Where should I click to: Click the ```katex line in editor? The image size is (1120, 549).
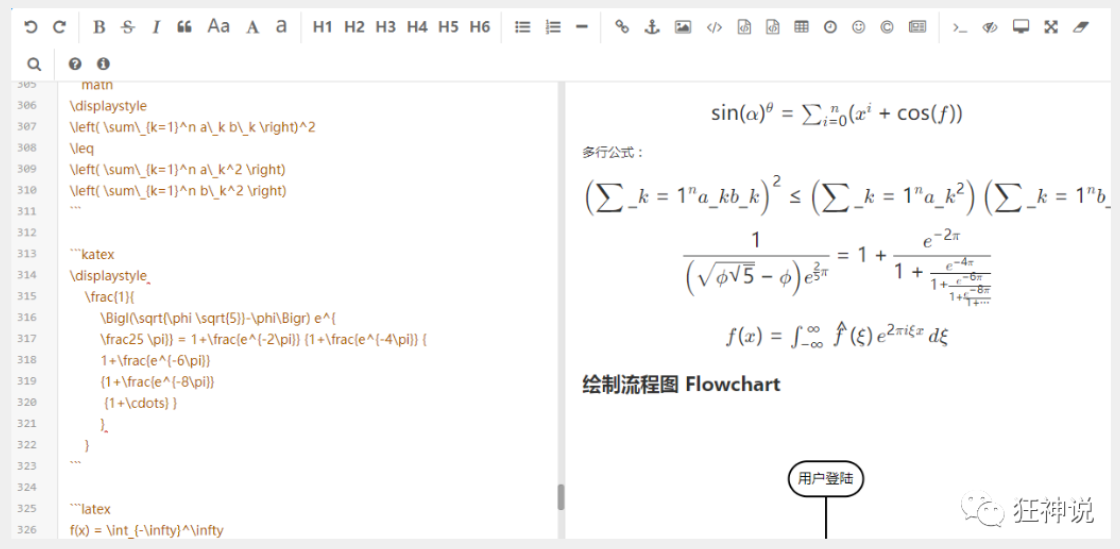tap(91, 254)
